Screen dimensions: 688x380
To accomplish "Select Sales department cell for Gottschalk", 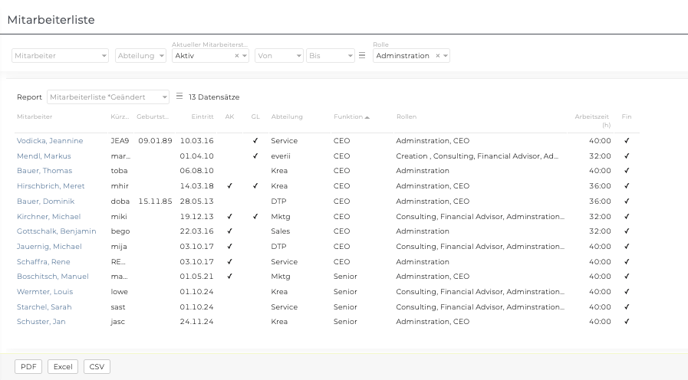I will (280, 231).
